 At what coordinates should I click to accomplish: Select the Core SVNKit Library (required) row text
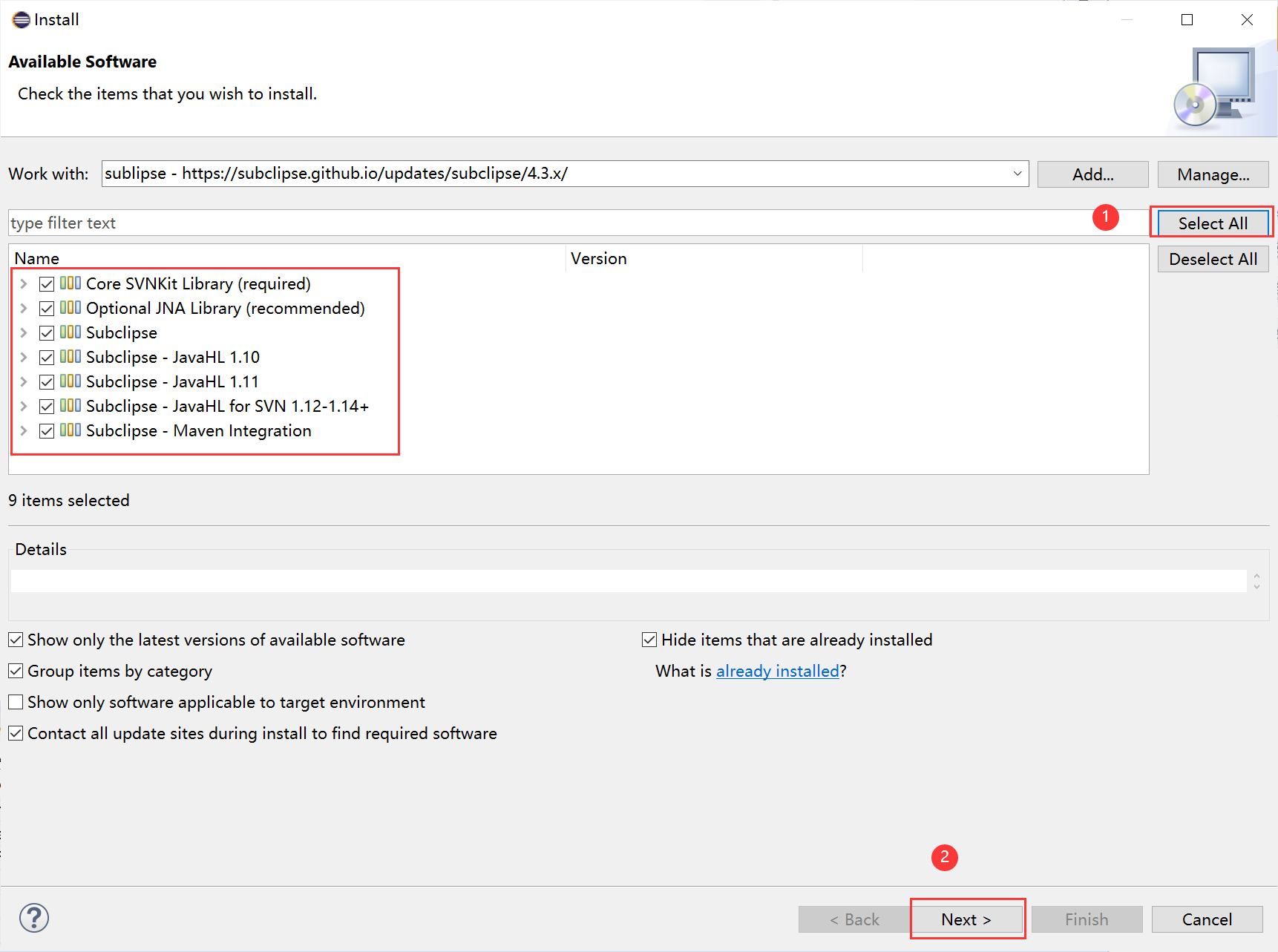coord(198,283)
